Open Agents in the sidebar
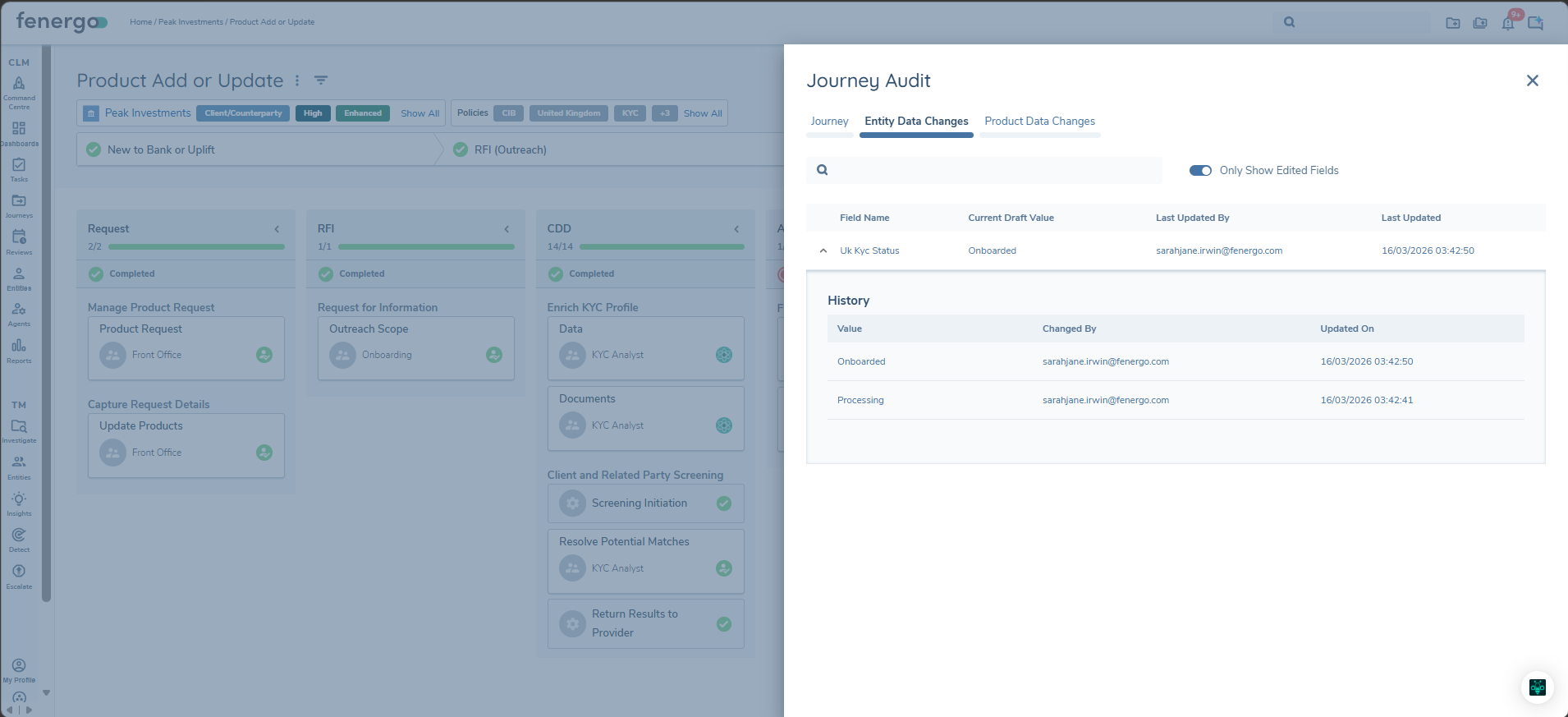 point(19,315)
